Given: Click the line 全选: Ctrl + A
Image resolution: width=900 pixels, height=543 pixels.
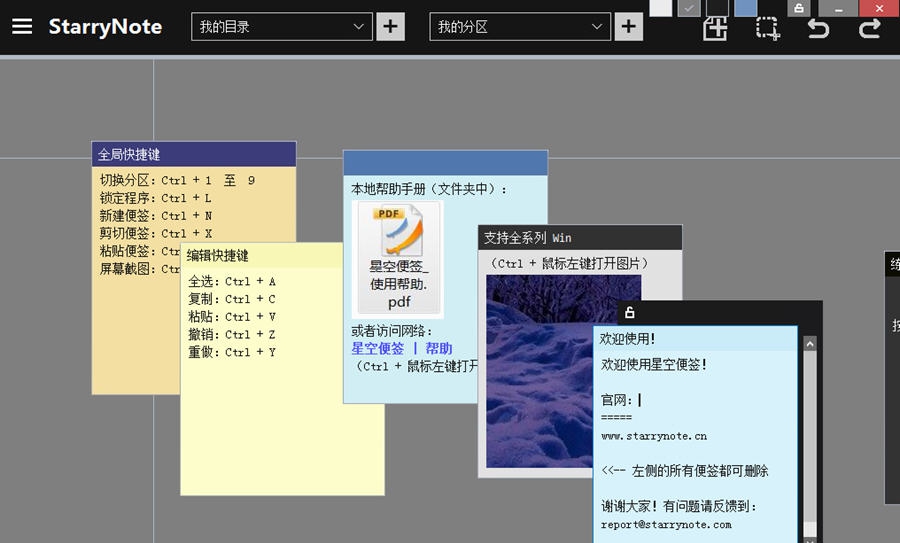Looking at the screenshot, I should 232,281.
